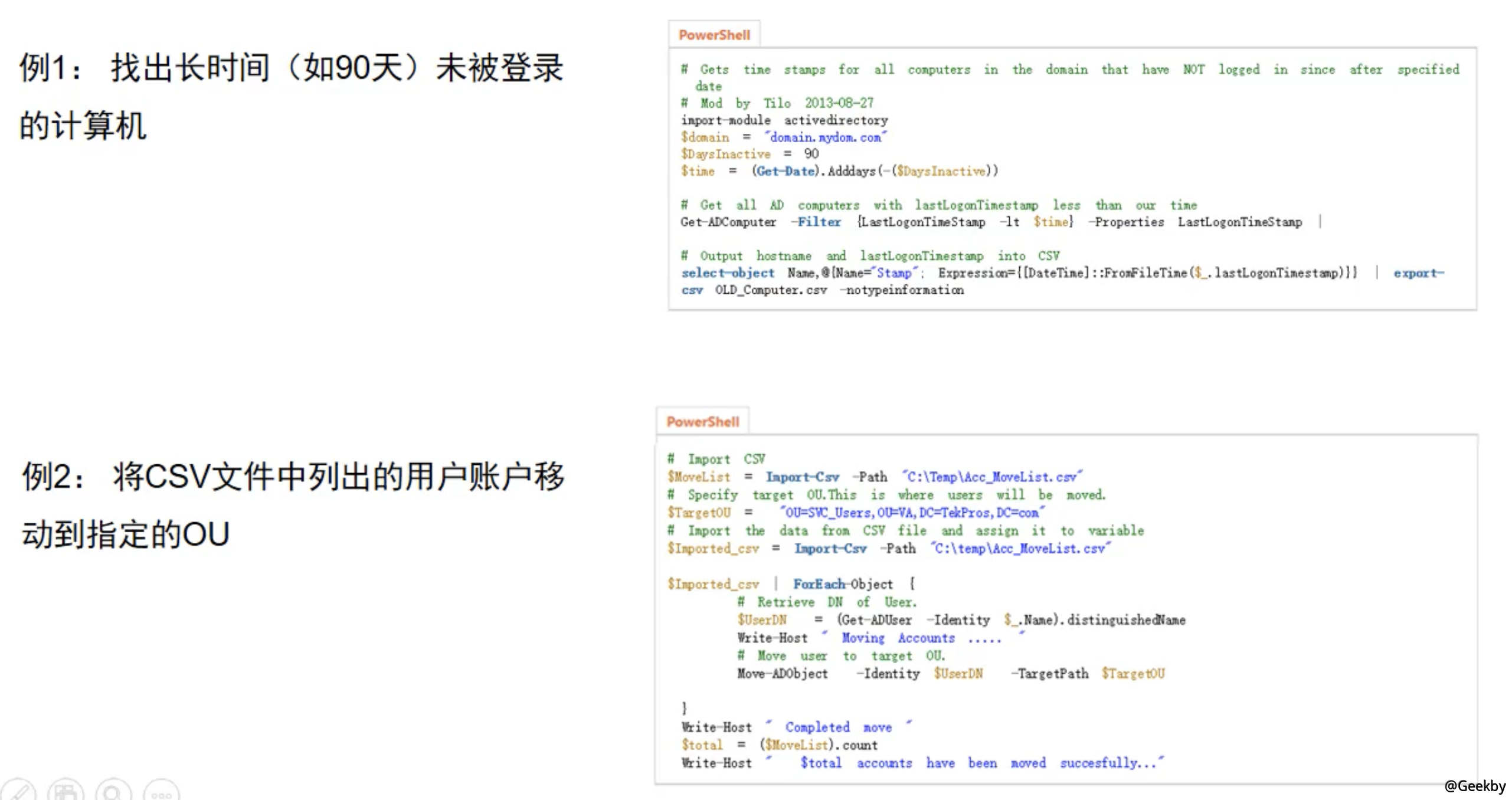Click the PowerShell header on the second code block
Viewport: 1512px width, 800px height.
[x=703, y=421]
